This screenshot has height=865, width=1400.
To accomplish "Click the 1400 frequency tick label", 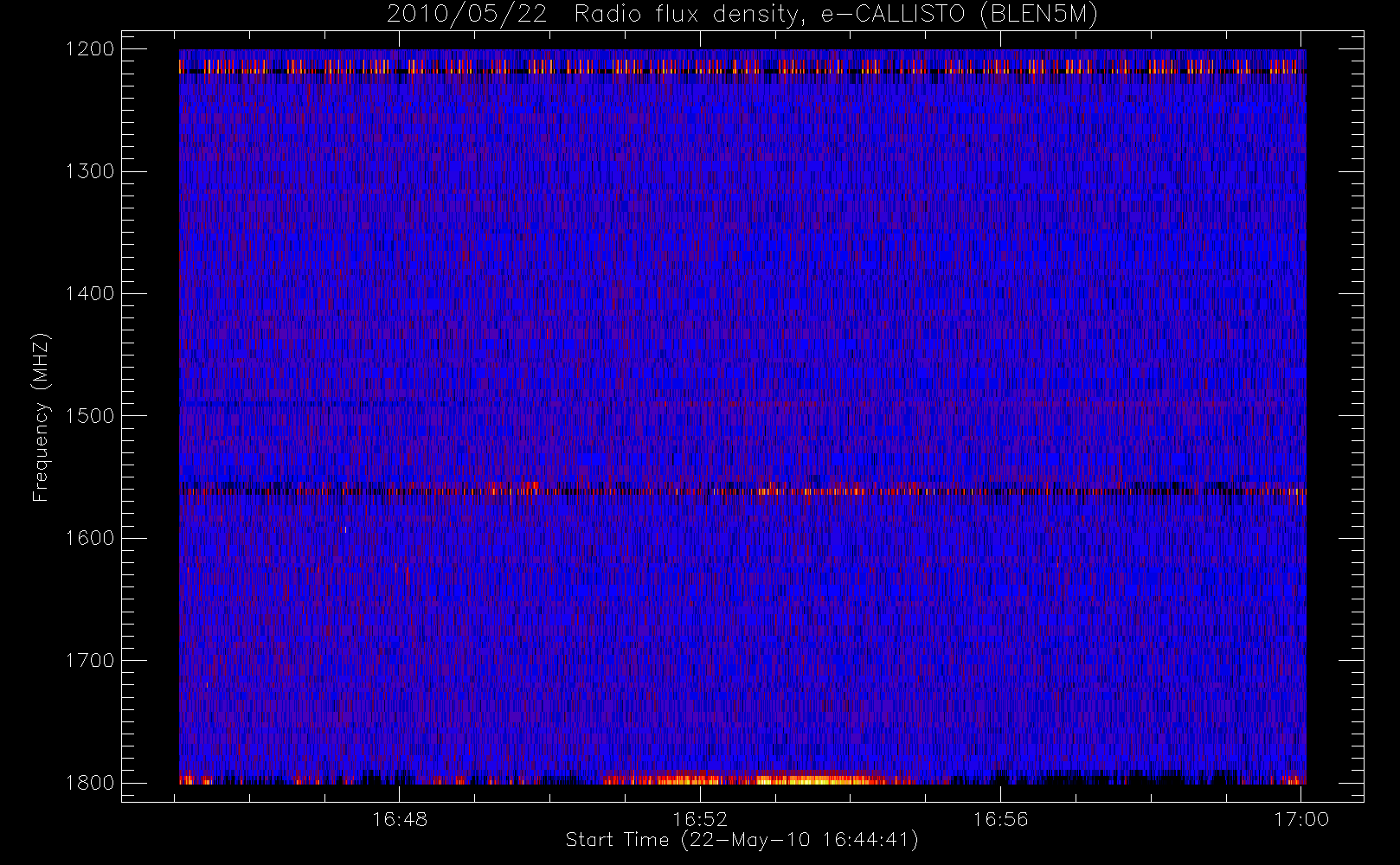I will (x=91, y=293).
